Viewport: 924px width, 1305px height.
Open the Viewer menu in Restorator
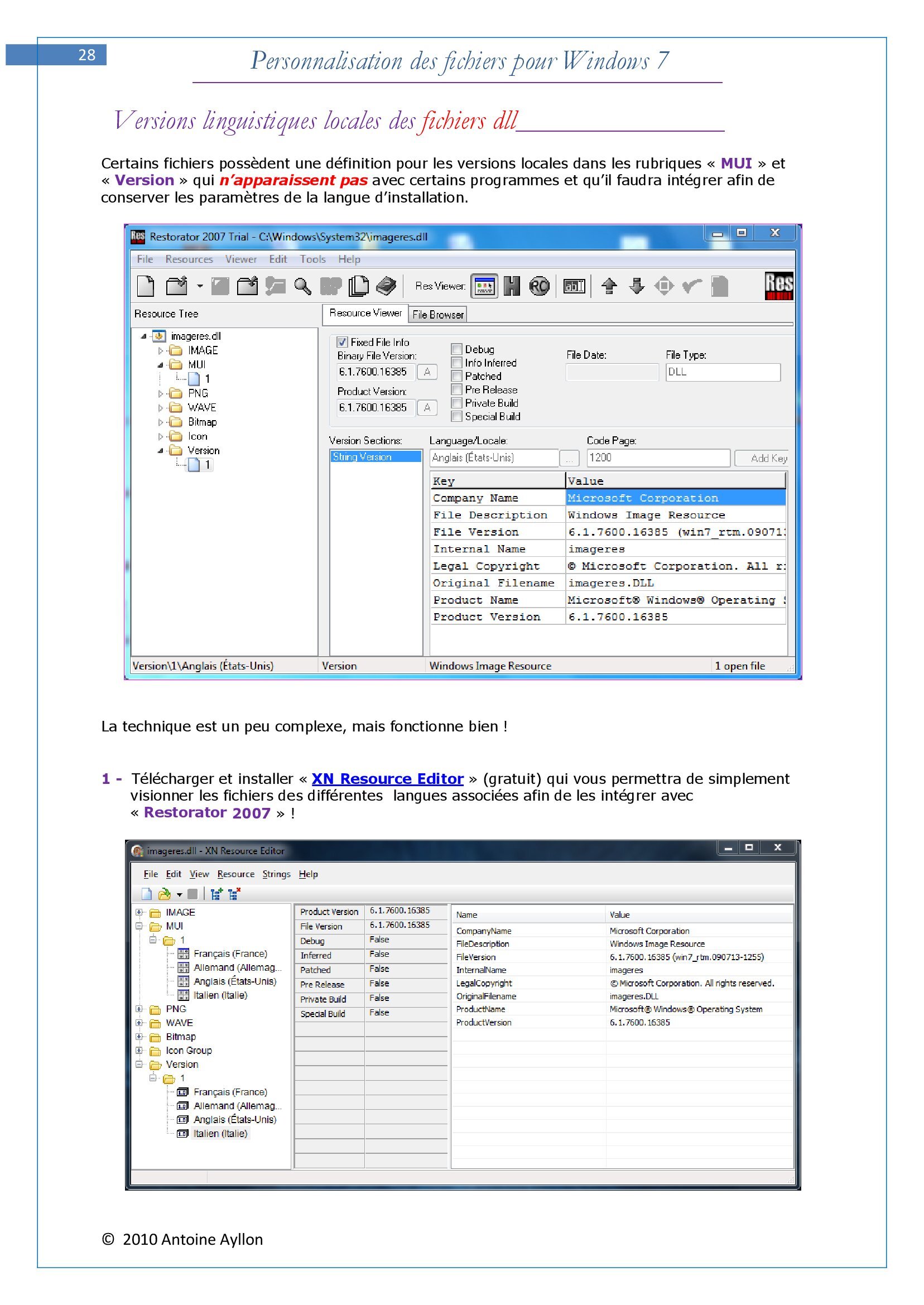point(240,259)
